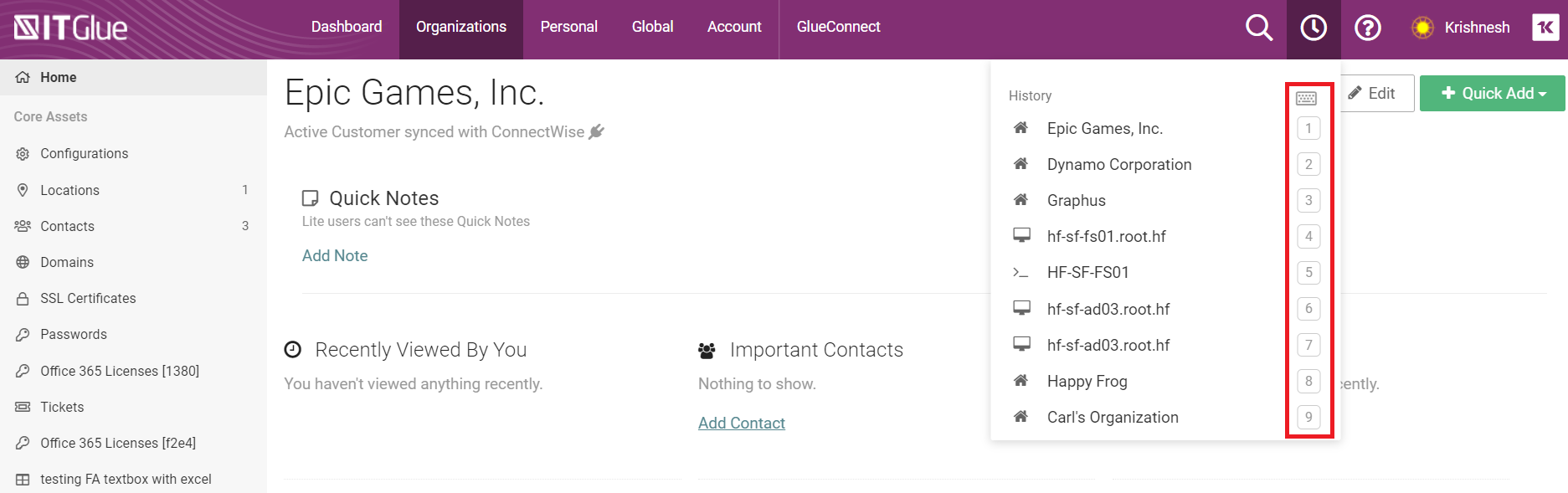Viewport: 1568px width, 493px height.
Task: Open help via the question mark icon
Action: pos(1368,28)
